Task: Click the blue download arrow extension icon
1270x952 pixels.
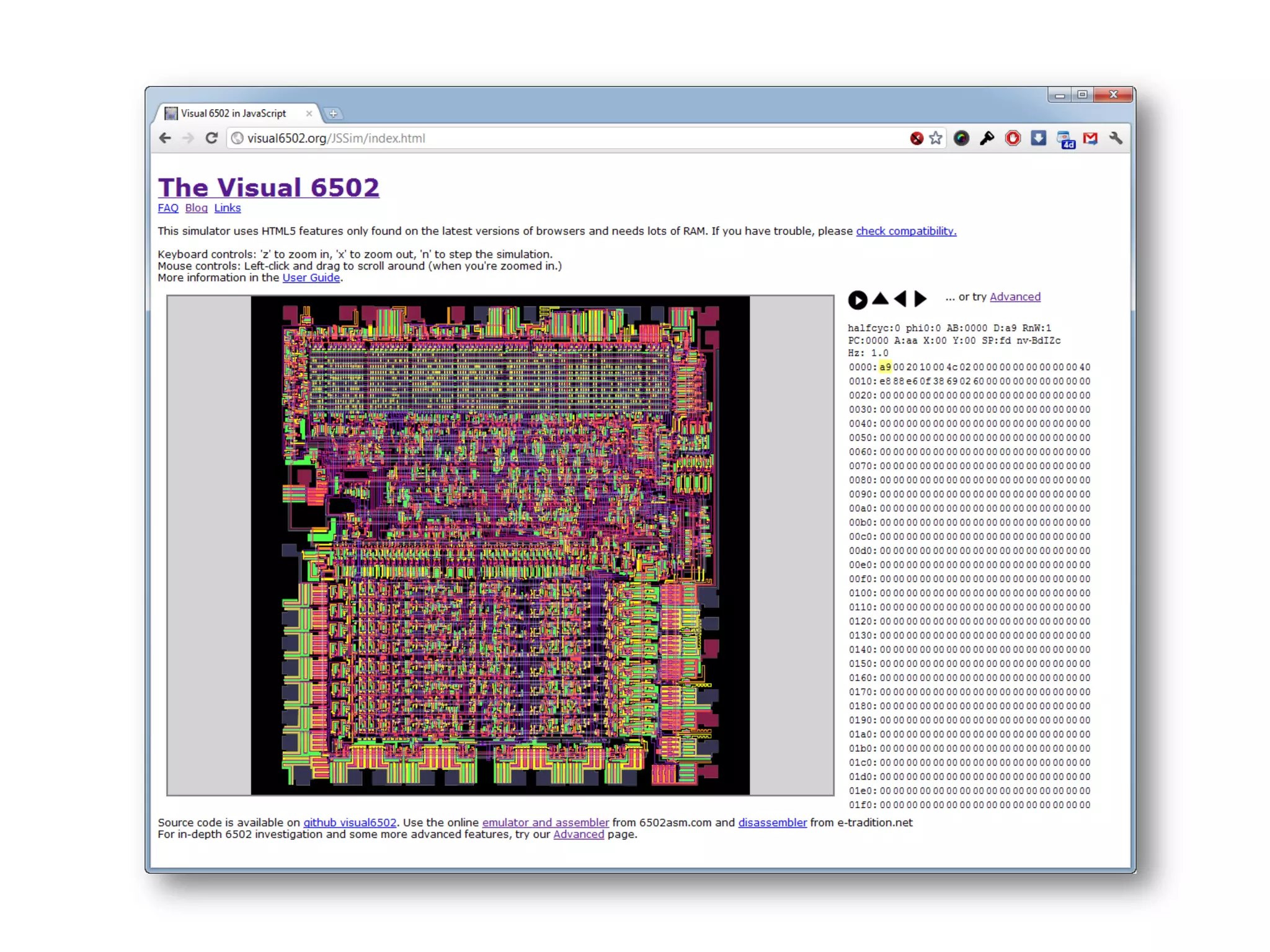Action: point(1039,138)
